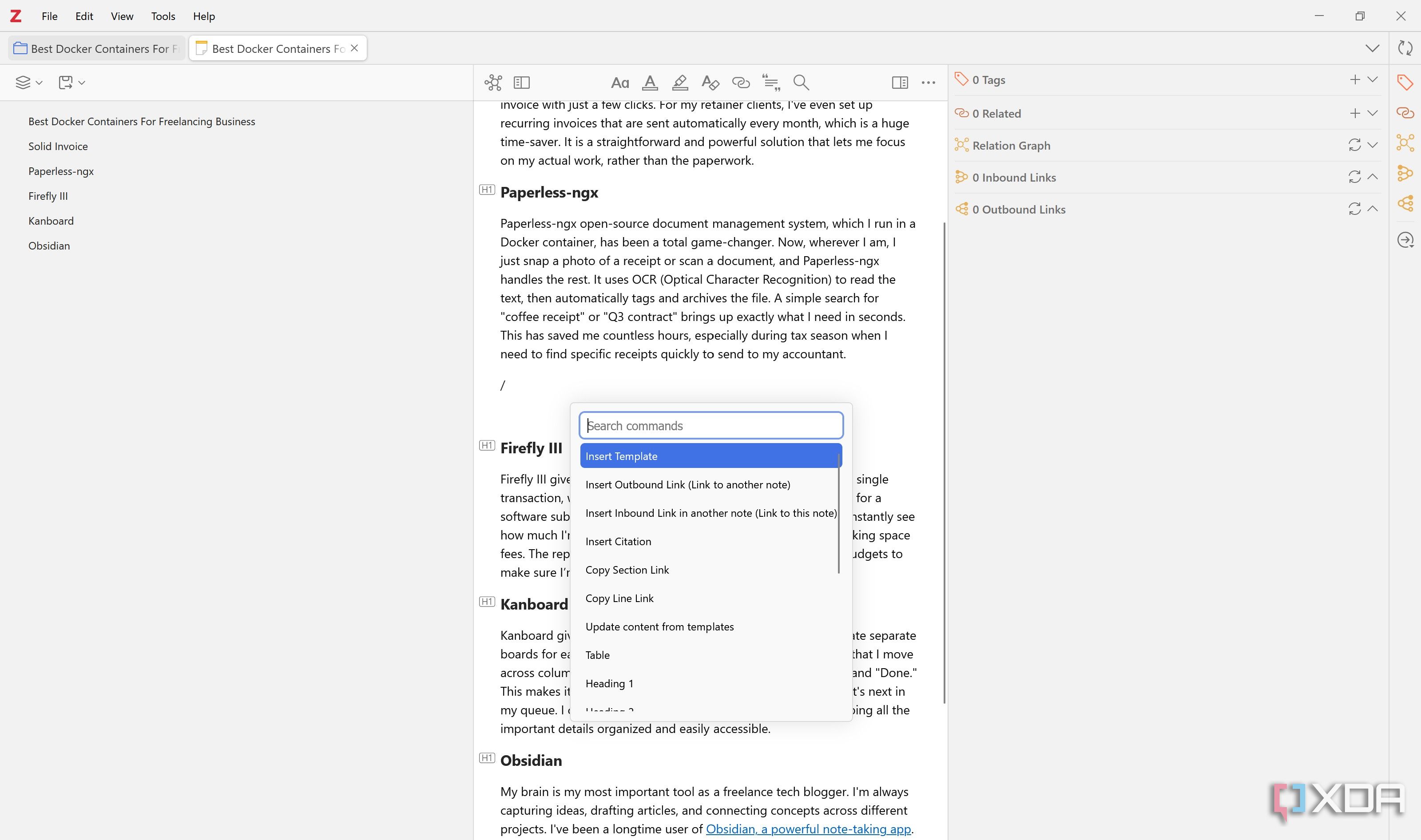Select Inbound Links icon in right sidebar strip
The width and height of the screenshot is (1421, 840).
coord(1405,173)
